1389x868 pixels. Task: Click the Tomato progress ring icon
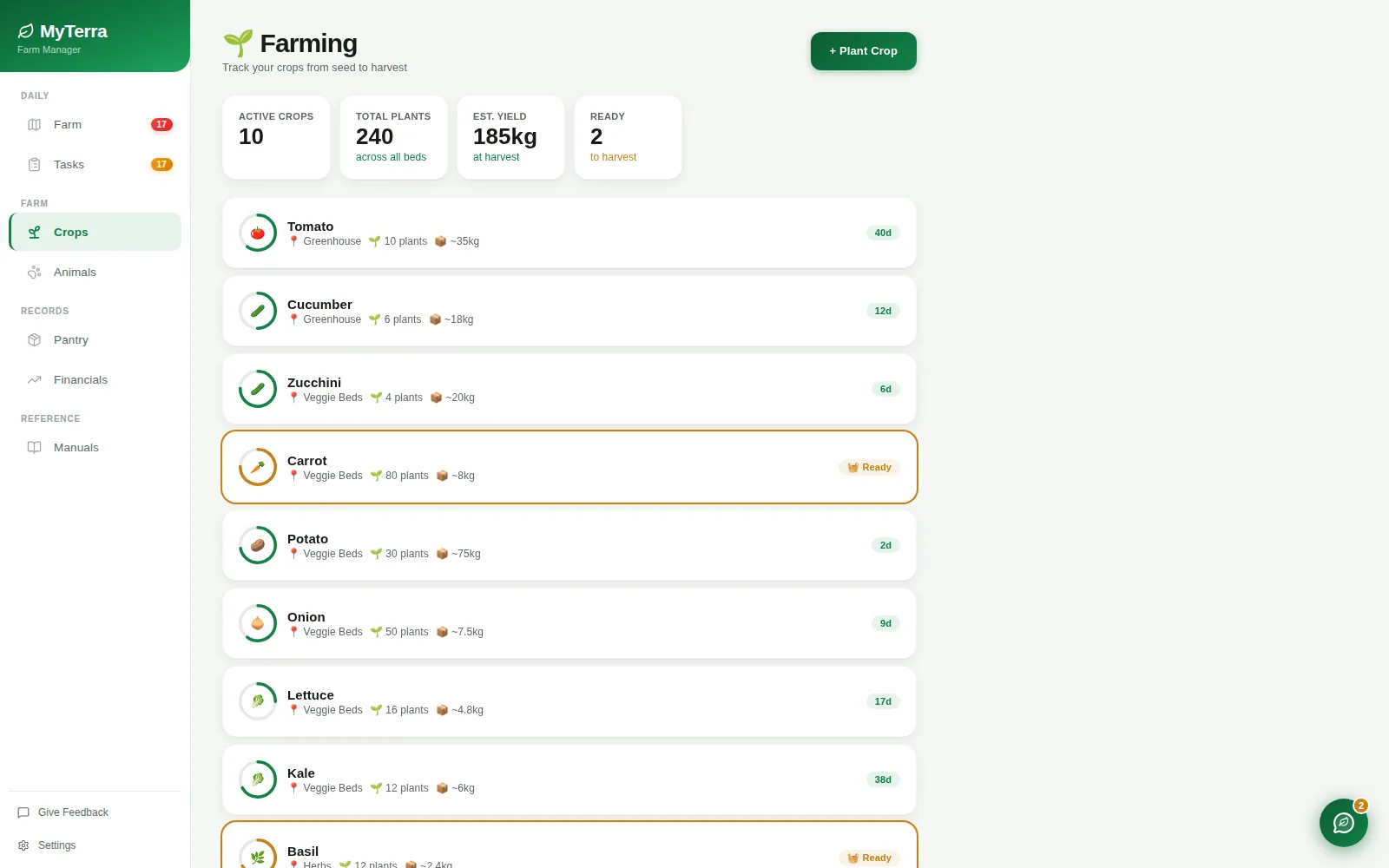coord(258,233)
